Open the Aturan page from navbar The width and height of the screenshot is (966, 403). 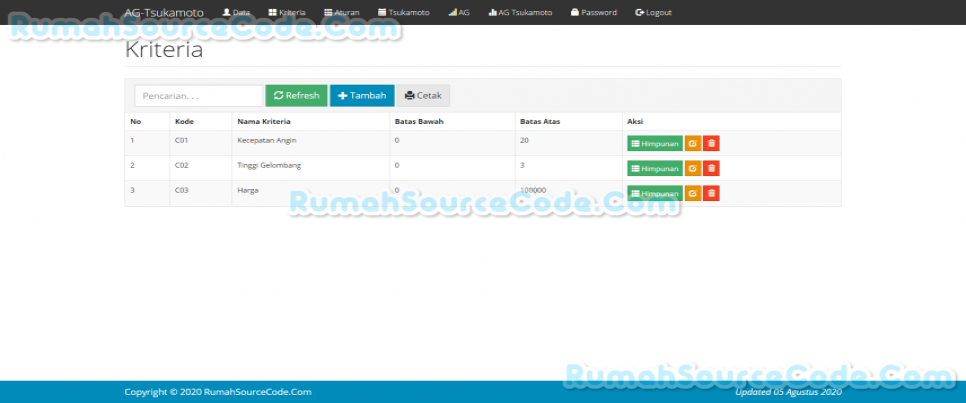(x=342, y=12)
